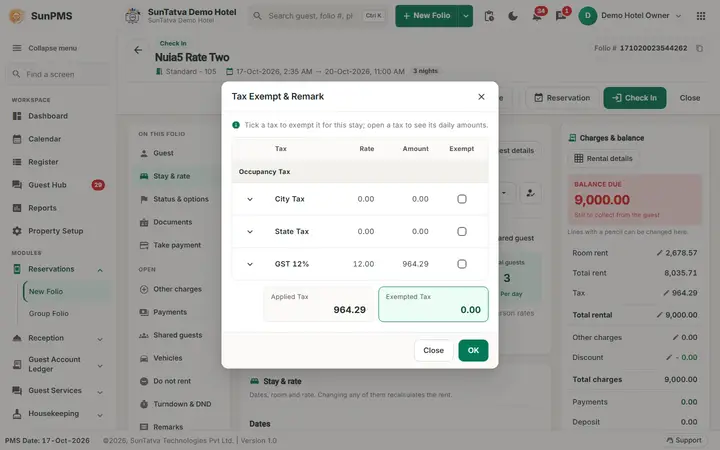This screenshot has height=450, width=720.
Task: Open Other charges plus icon
Action: coord(144,289)
